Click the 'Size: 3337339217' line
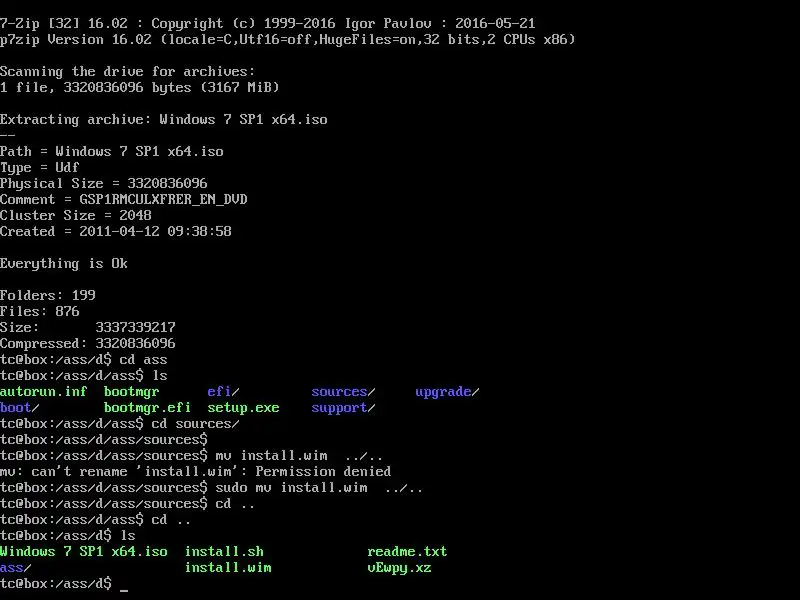 tap(88, 328)
